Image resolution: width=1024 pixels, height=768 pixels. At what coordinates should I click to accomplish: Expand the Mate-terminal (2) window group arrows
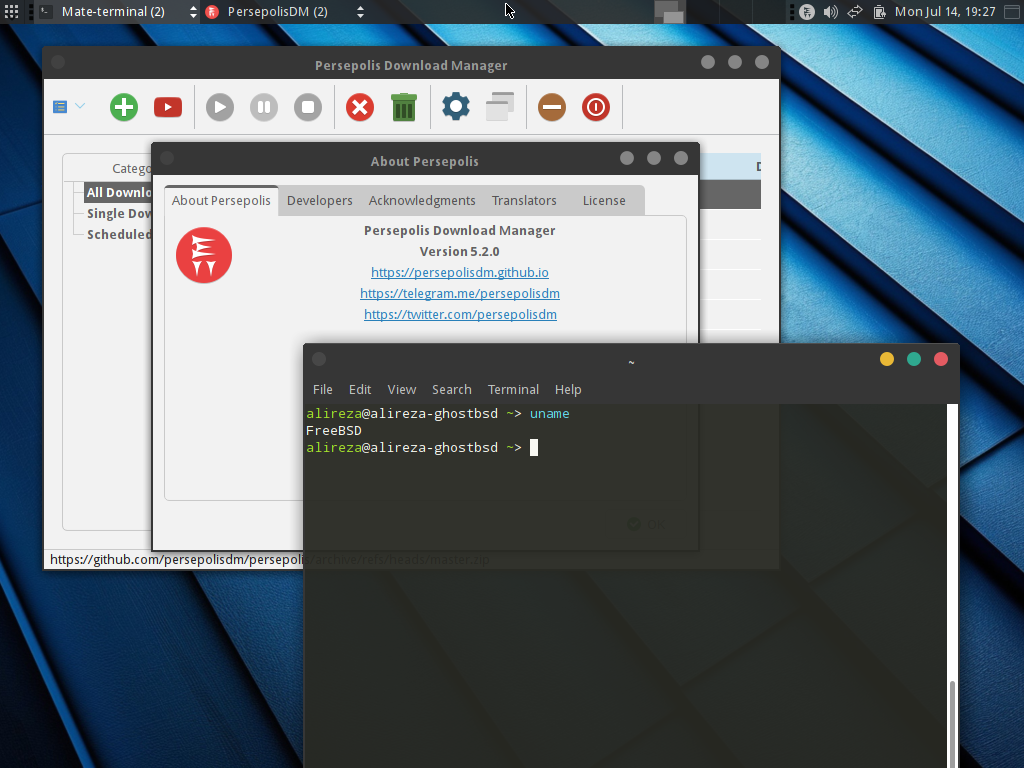coord(193,12)
